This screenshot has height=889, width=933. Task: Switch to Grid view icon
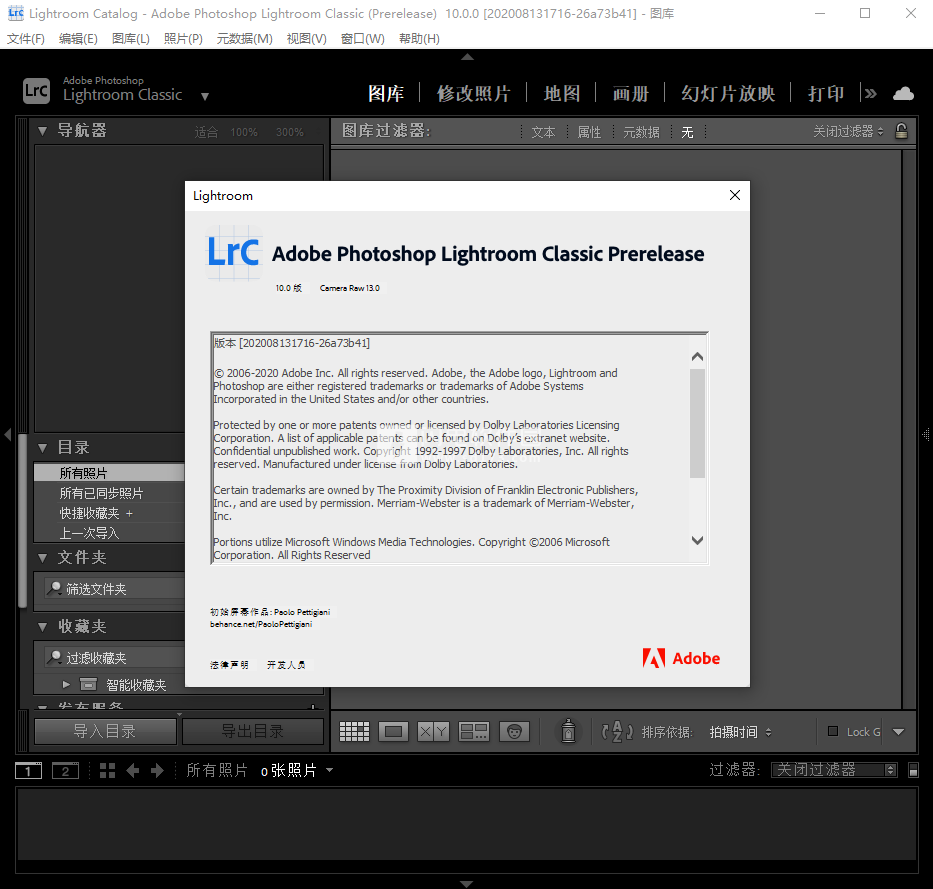click(x=354, y=731)
